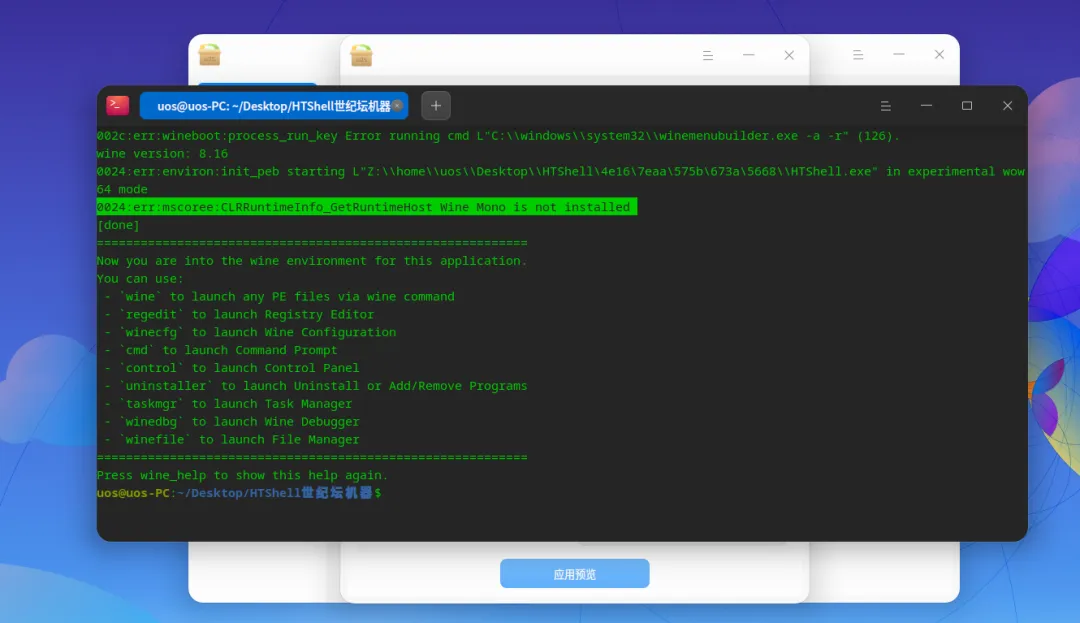
Task: Click the 'taskmgr' Task Manager line
Action: click(228, 404)
